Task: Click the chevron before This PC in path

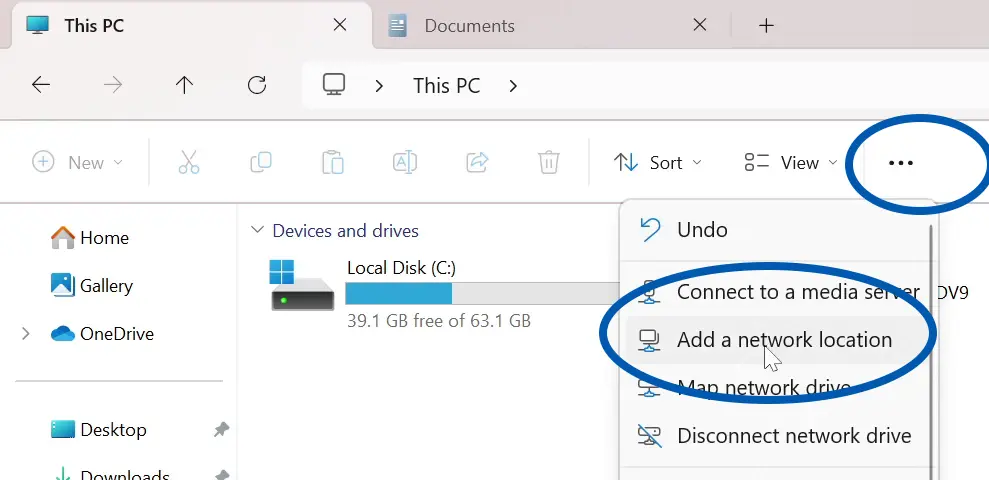Action: 379,86
